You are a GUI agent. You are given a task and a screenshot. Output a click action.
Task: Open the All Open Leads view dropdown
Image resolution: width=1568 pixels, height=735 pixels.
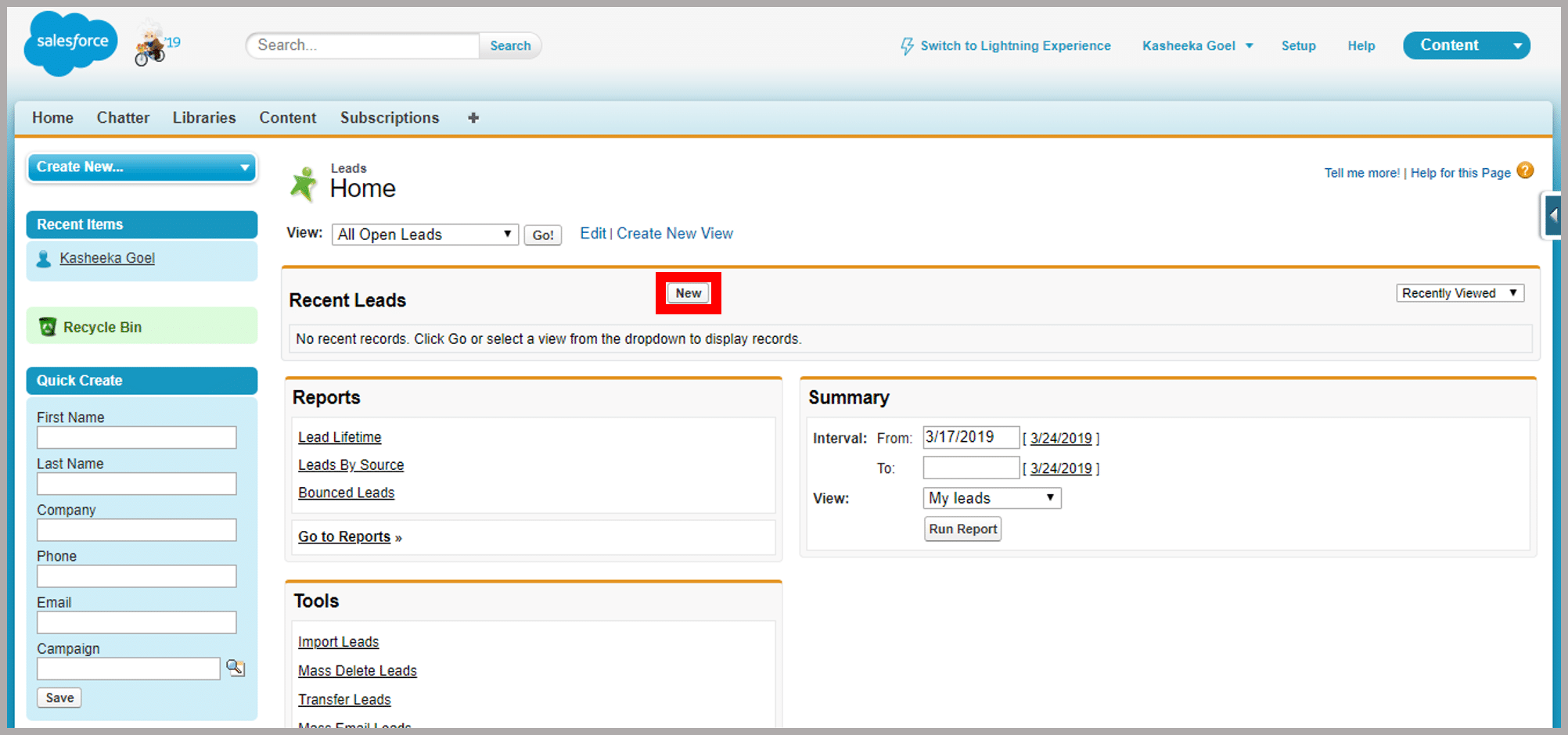[x=425, y=235]
